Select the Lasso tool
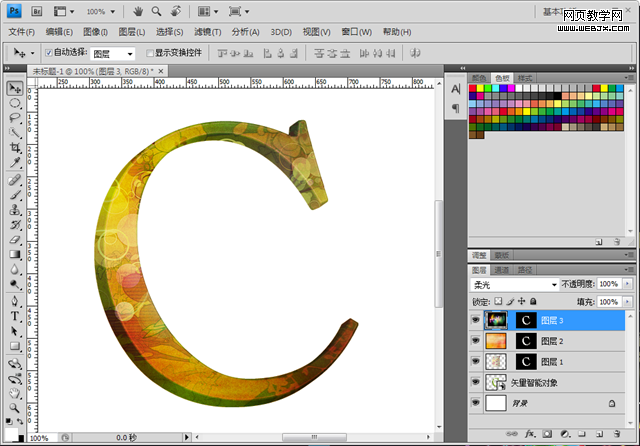 (x=15, y=118)
